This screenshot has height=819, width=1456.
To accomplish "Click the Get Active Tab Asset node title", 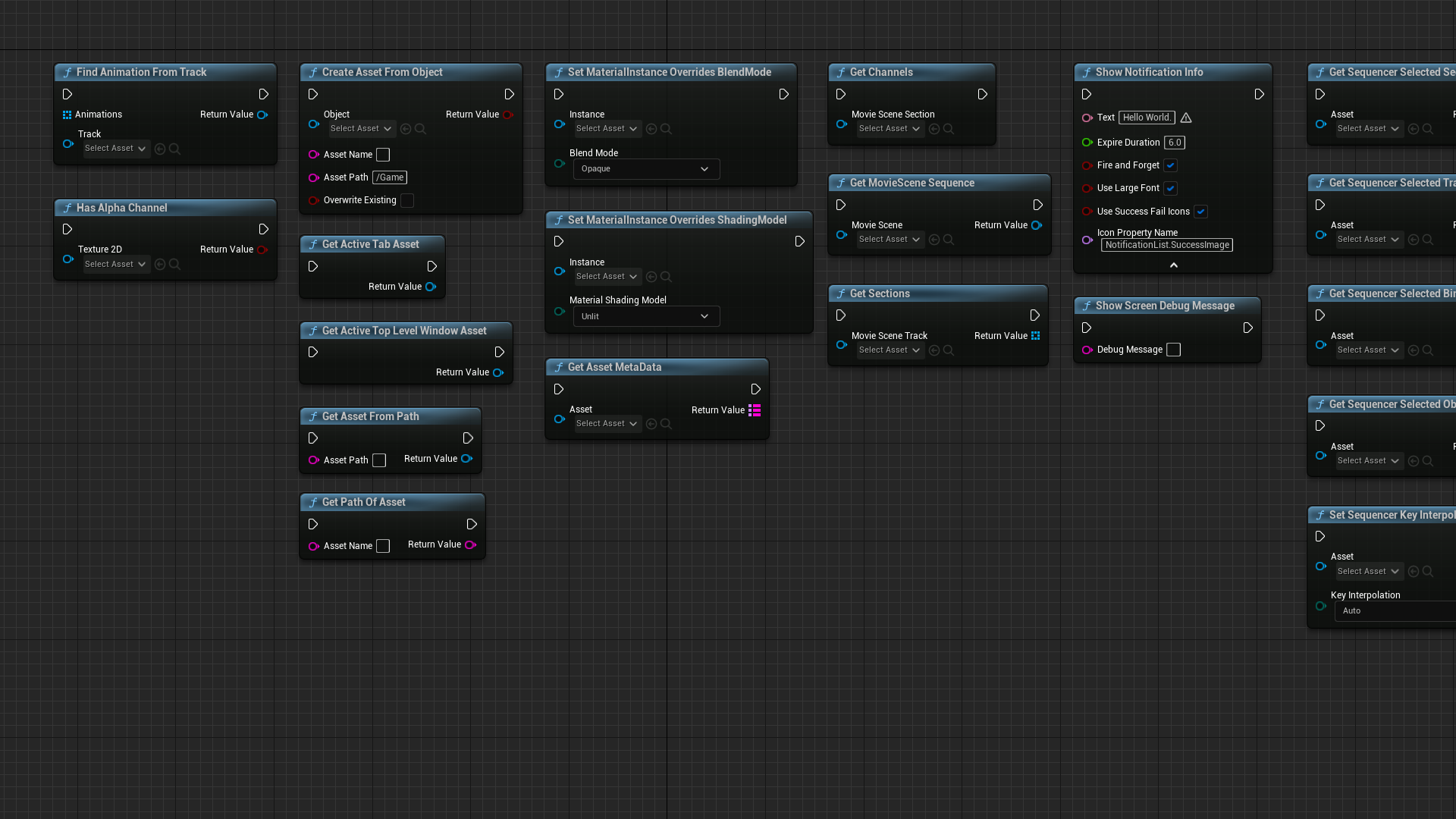I will pos(370,244).
